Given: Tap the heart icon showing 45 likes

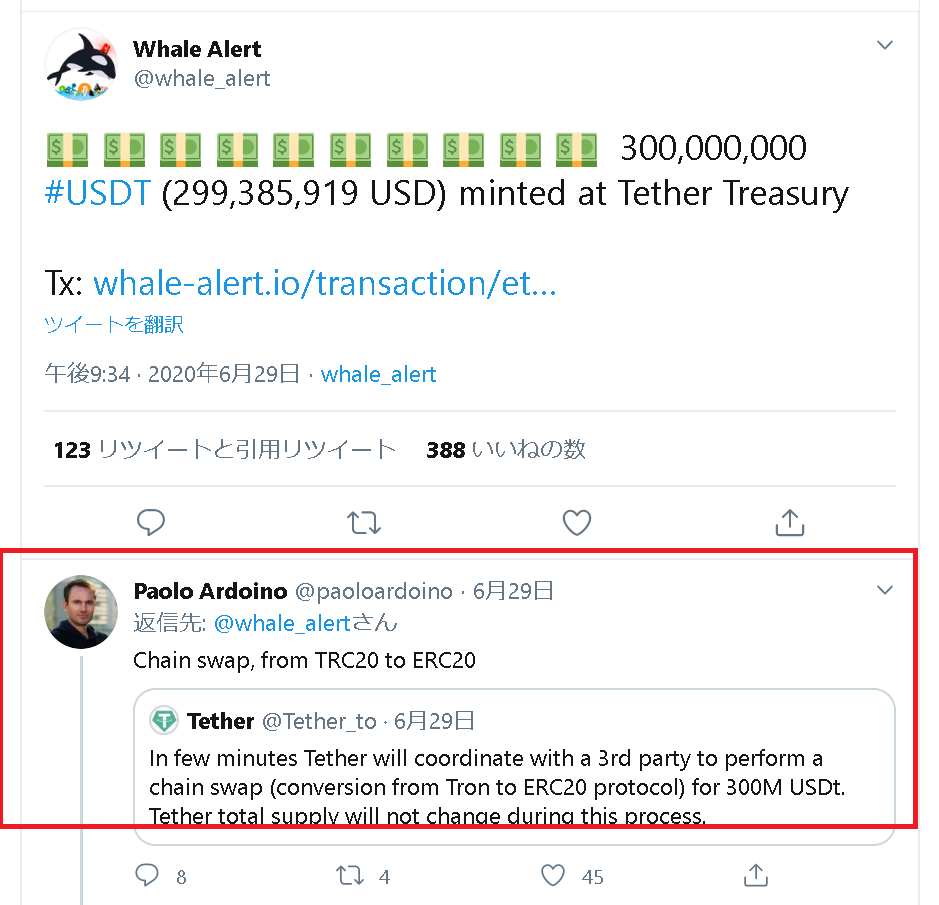Looking at the screenshot, I should click(552, 875).
